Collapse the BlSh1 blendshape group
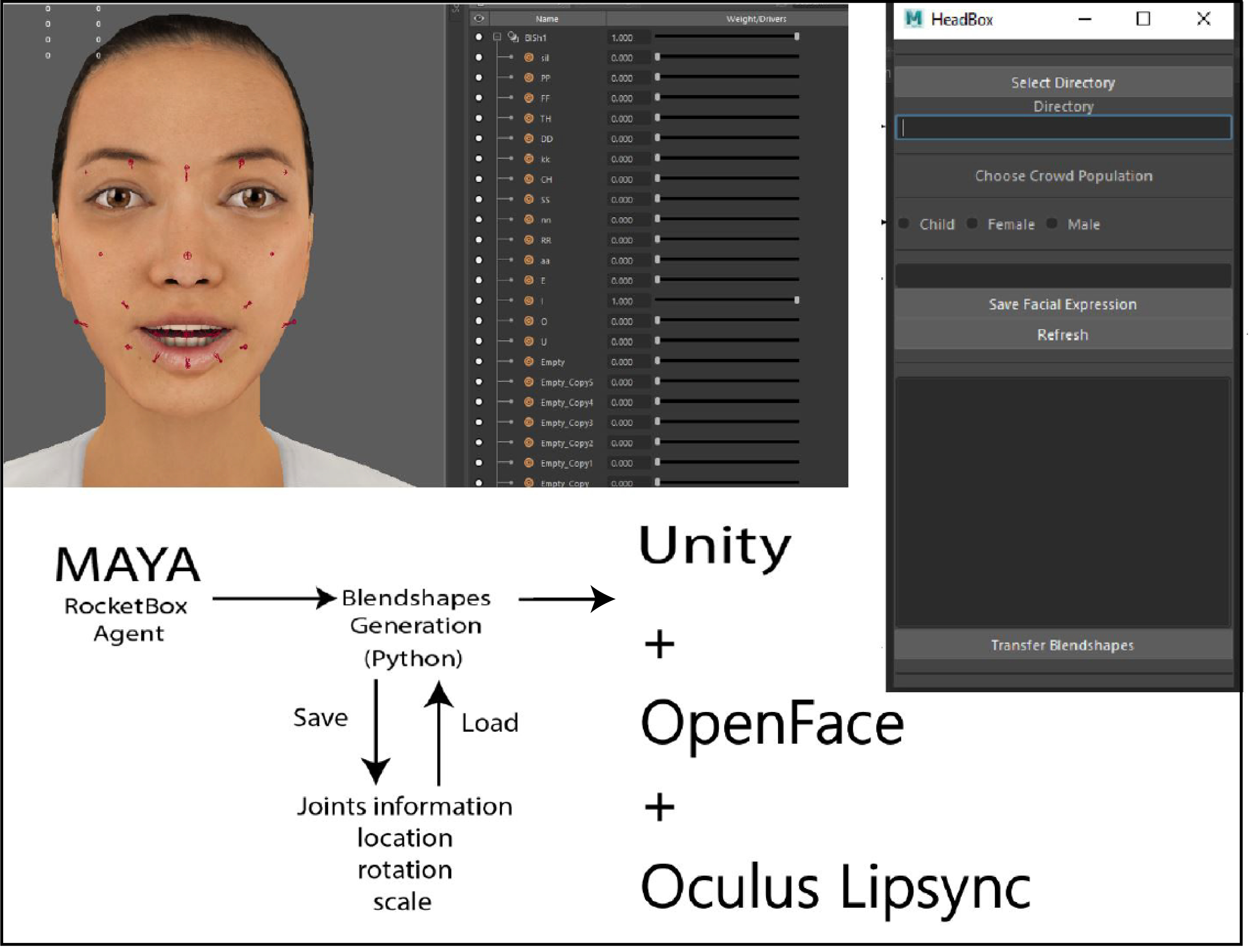 [497, 37]
